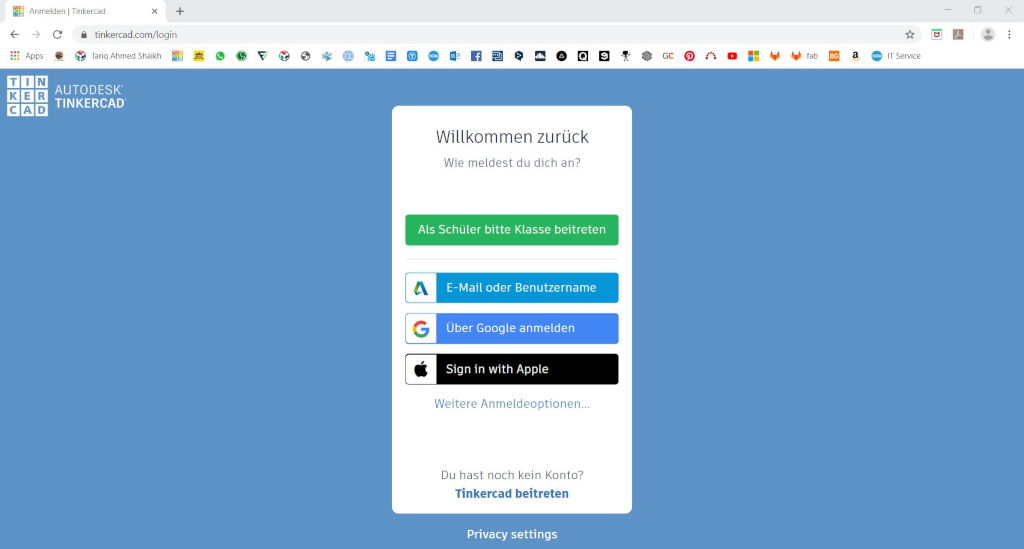1024x549 pixels.
Task: Go back to previous page
Action: point(14,35)
